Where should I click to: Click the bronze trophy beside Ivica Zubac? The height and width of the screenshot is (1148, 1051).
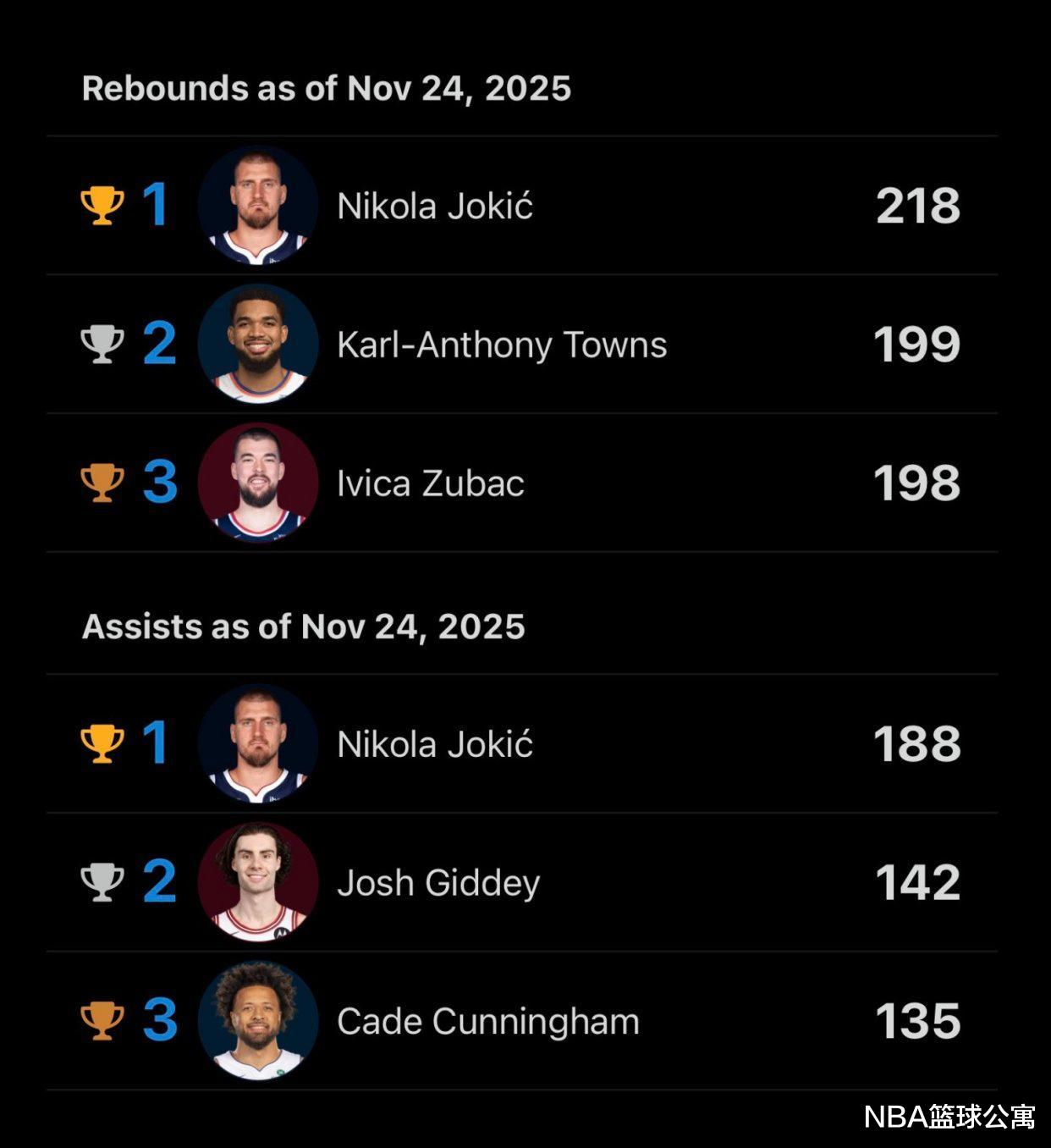point(102,483)
